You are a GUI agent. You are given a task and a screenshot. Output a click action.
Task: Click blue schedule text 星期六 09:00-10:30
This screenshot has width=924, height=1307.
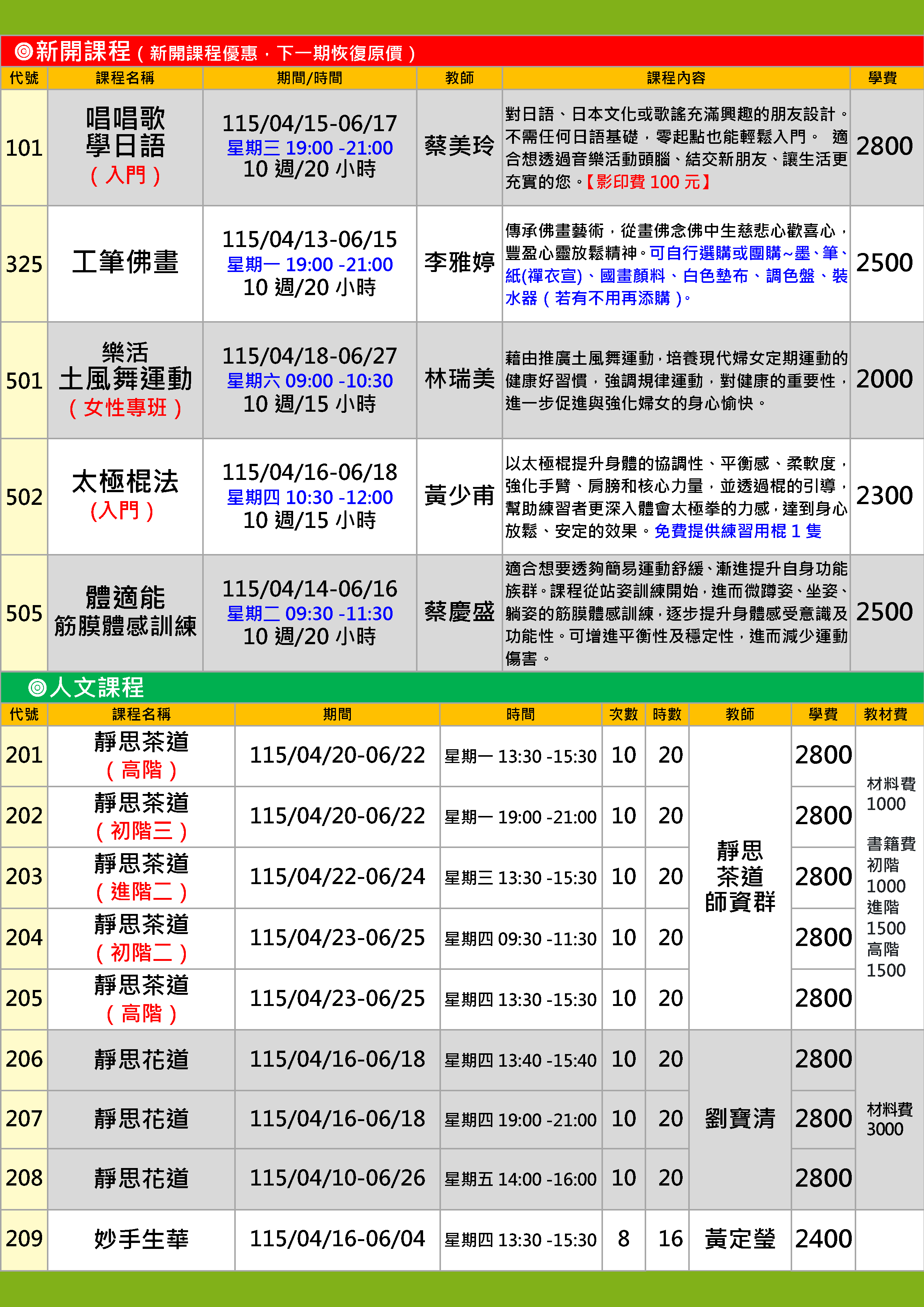tap(309, 381)
